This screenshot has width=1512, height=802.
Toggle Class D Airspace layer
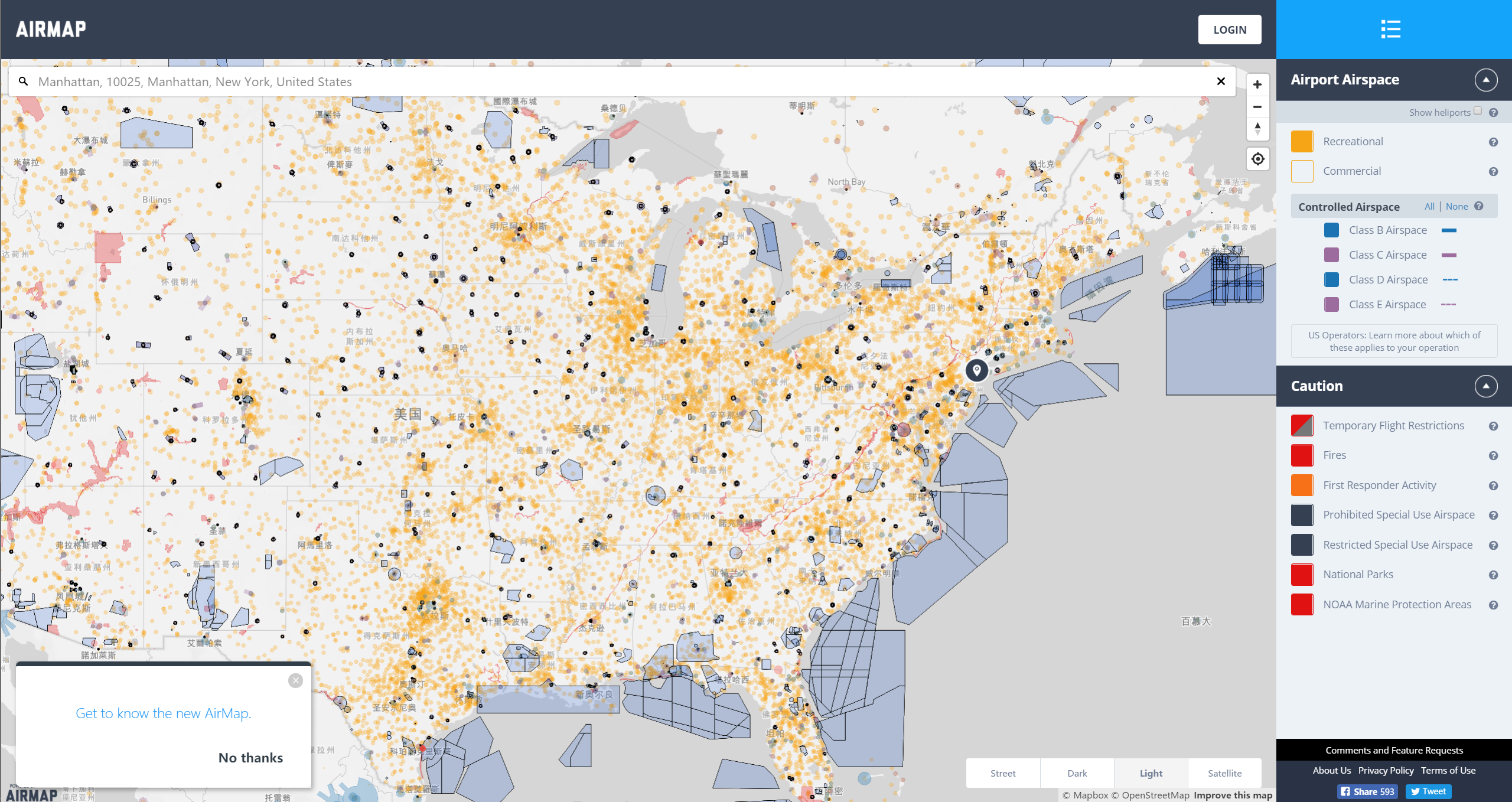(1331, 280)
